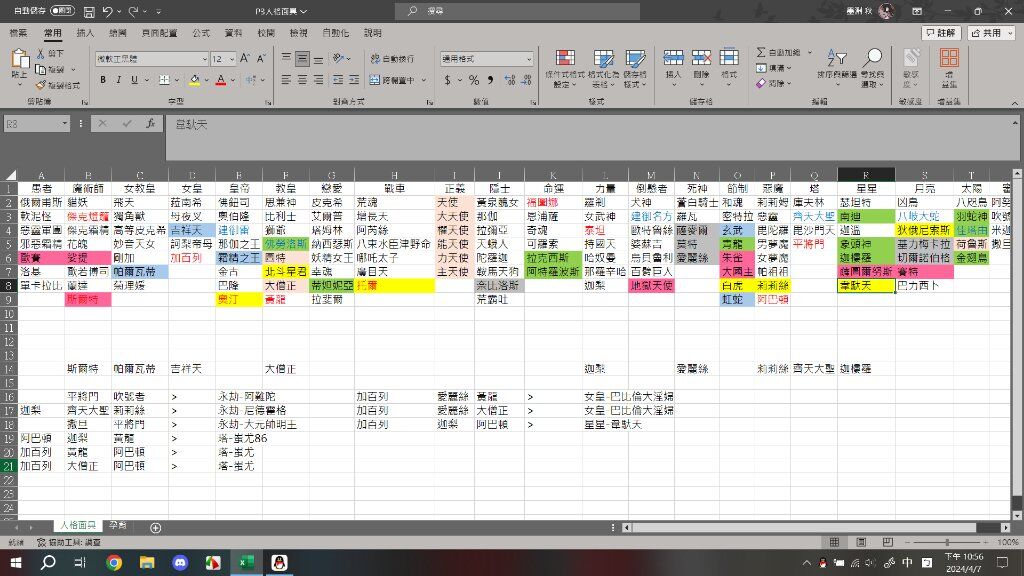Screen dimensions: 1024x576
Task: Add a new sheet with the plus button
Action: tap(155, 527)
